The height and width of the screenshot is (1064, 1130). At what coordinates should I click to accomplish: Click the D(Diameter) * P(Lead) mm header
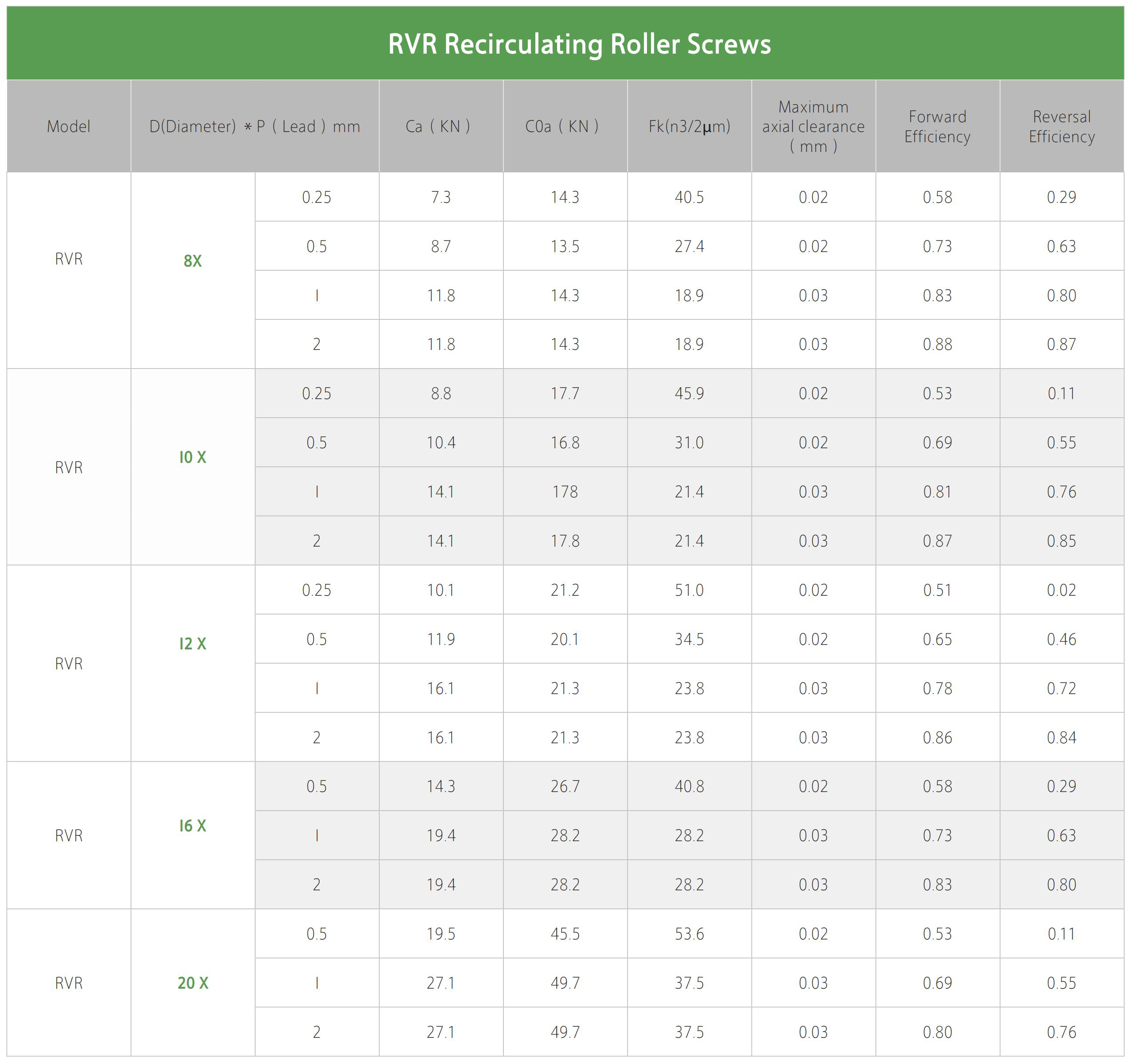click(255, 126)
